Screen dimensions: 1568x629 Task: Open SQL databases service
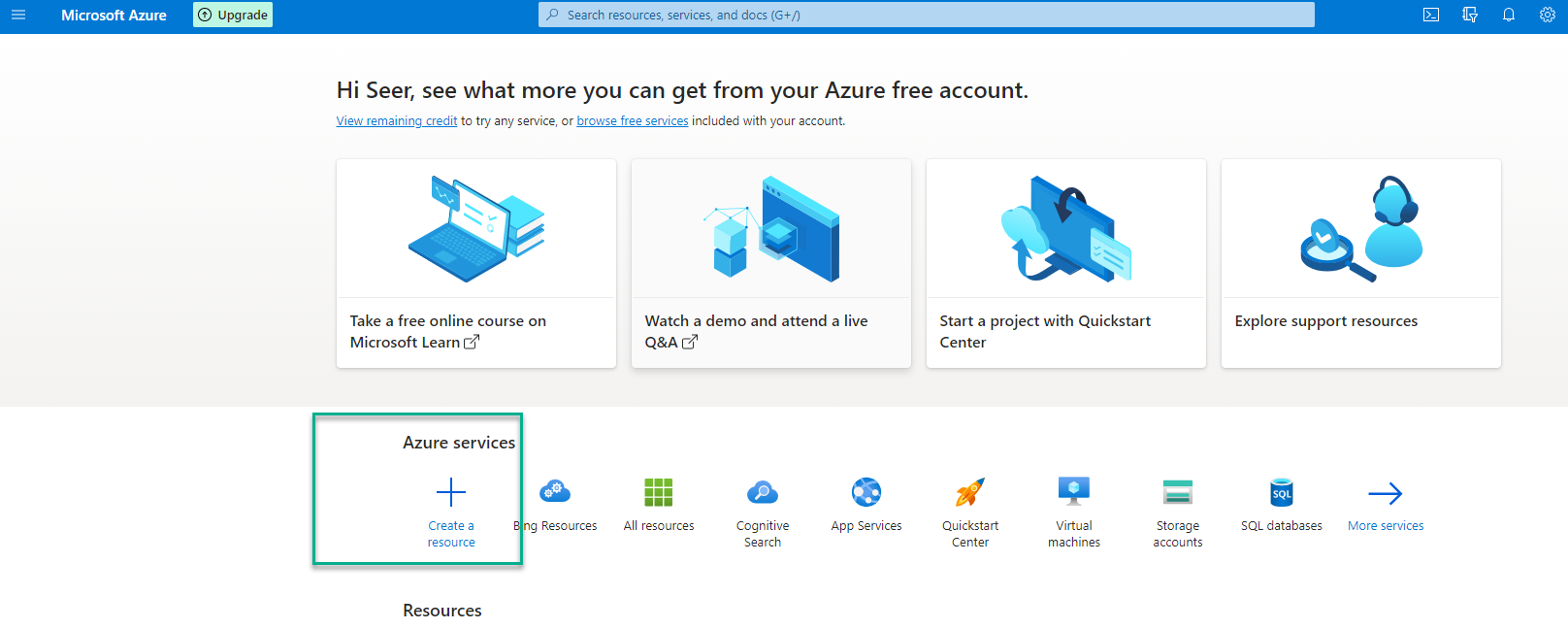(1282, 493)
